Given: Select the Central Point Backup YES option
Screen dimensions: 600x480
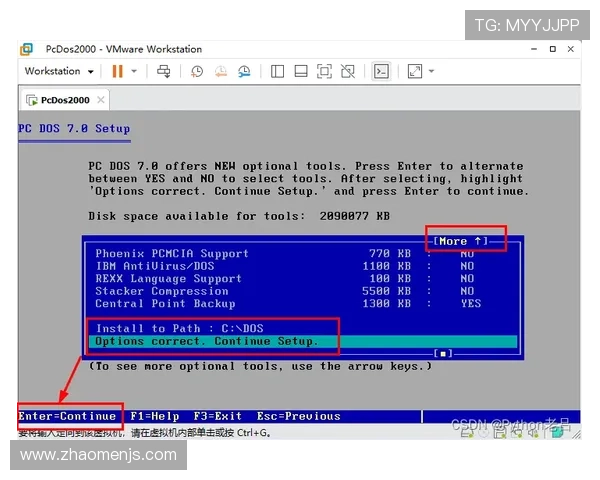Looking at the screenshot, I should 470,303.
